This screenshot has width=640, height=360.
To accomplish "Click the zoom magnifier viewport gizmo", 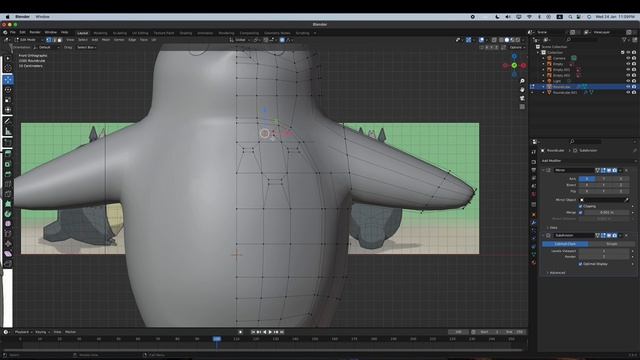I will [522, 81].
